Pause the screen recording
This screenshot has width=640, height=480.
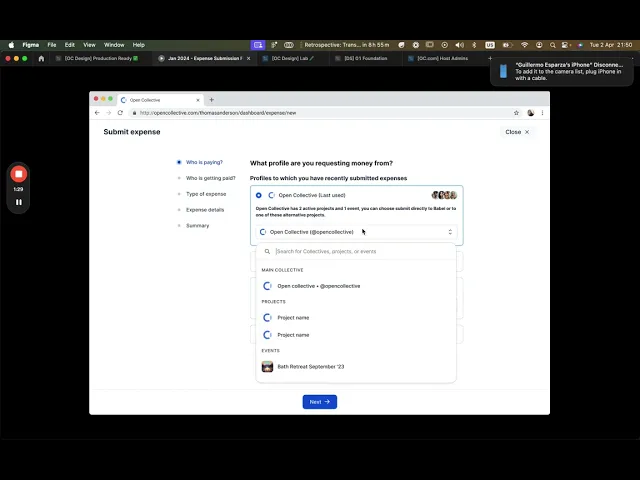19,202
